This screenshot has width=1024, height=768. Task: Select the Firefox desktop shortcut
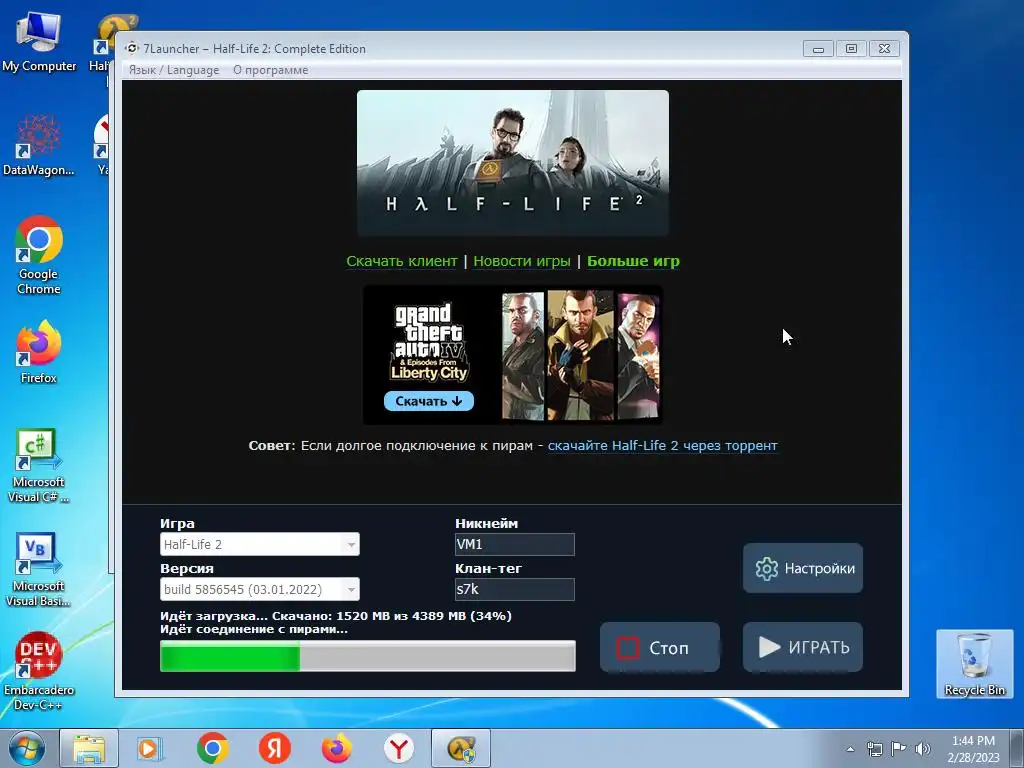39,352
